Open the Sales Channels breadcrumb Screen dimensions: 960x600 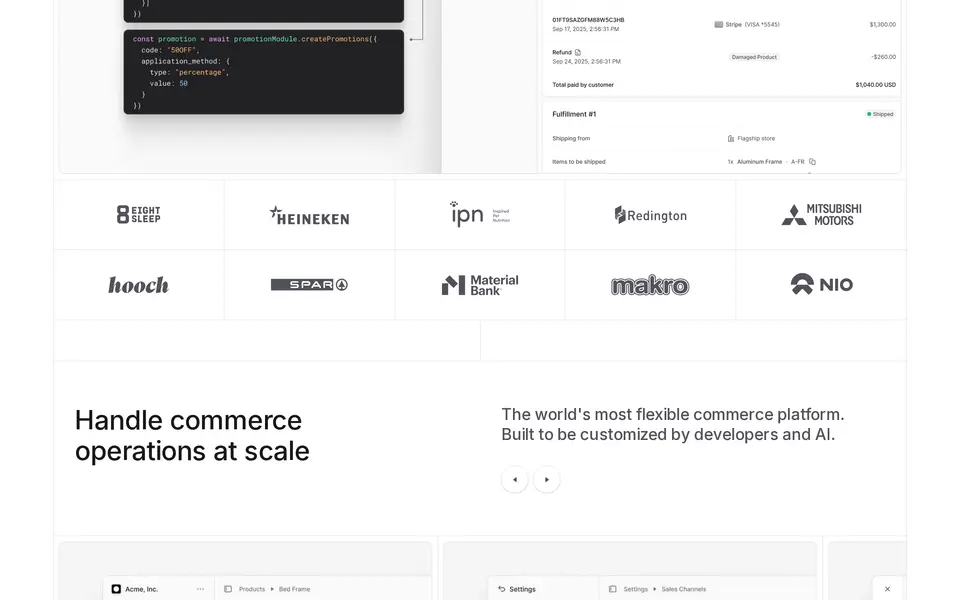tap(684, 589)
